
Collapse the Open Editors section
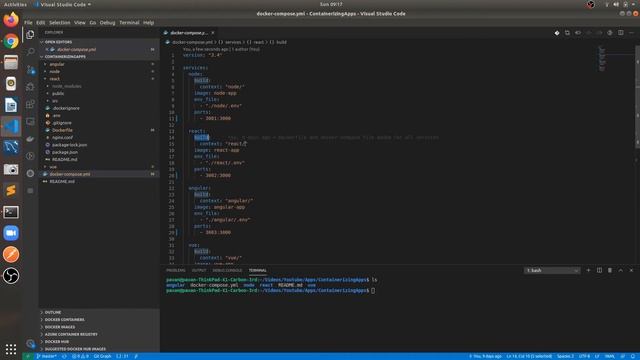point(99,42)
